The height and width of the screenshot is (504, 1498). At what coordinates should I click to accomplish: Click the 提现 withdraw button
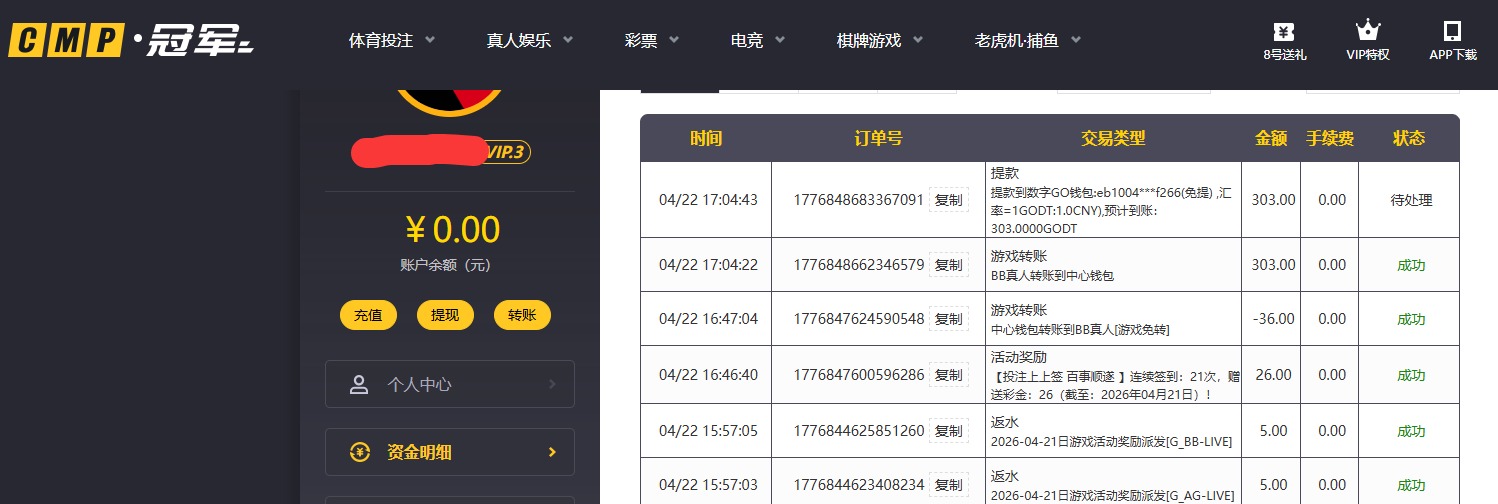click(x=445, y=315)
